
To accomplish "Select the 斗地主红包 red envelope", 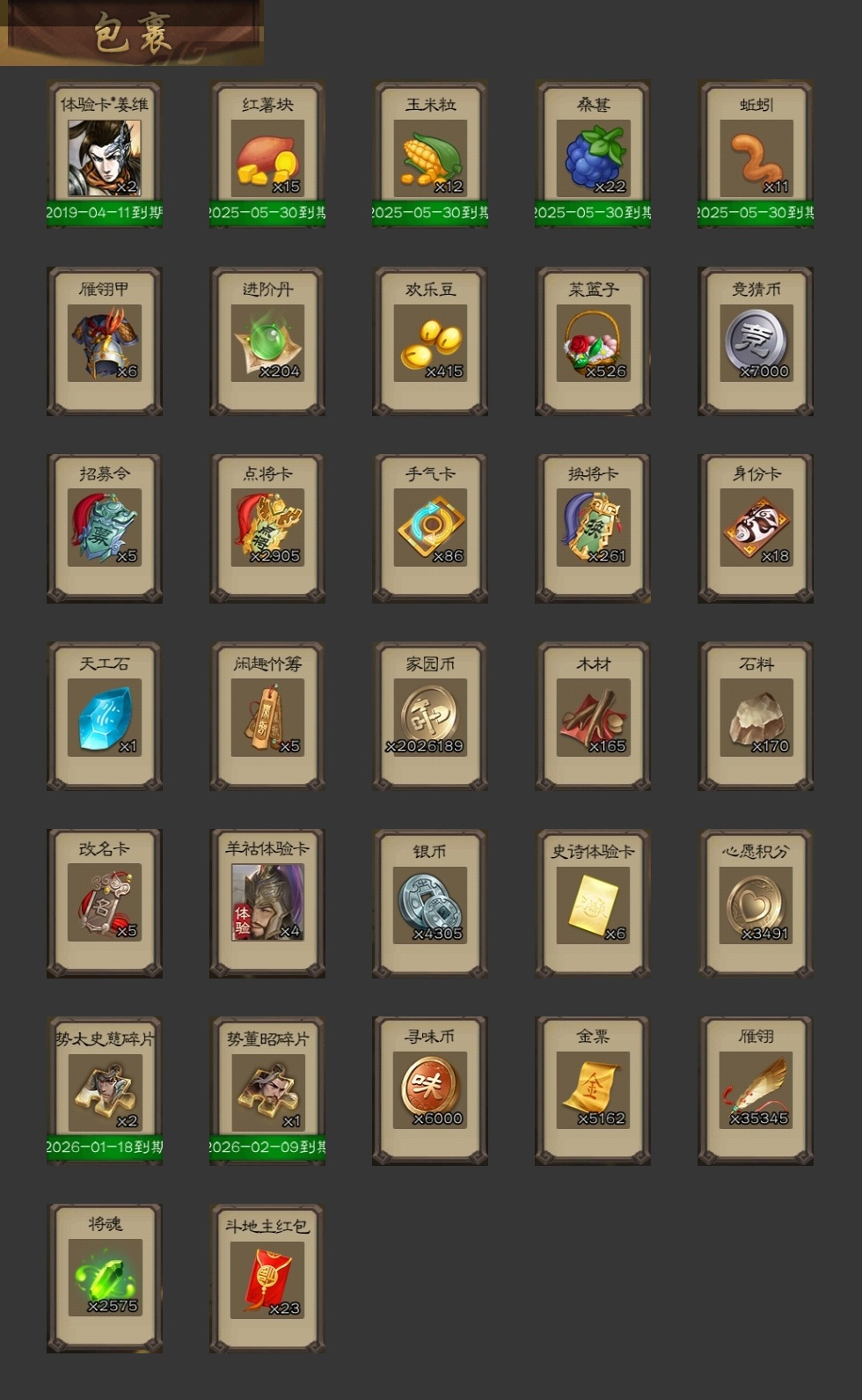I will (267, 1278).
